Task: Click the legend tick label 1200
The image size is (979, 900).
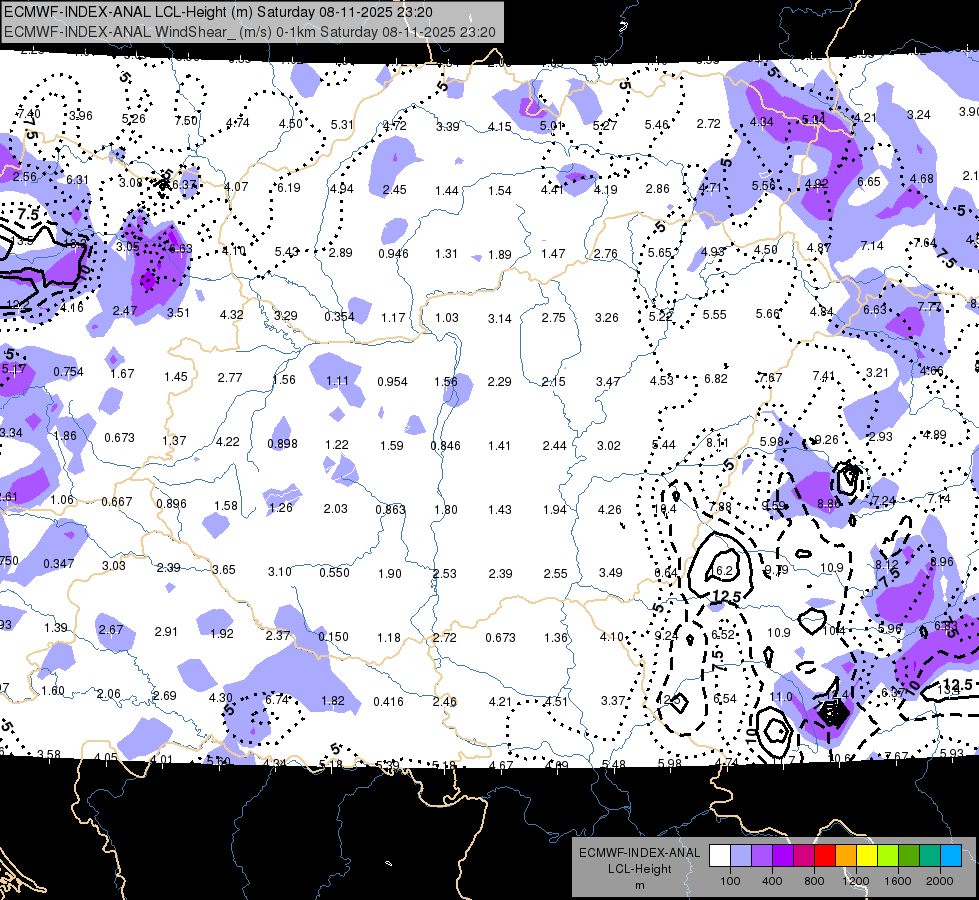Action: coord(855,881)
